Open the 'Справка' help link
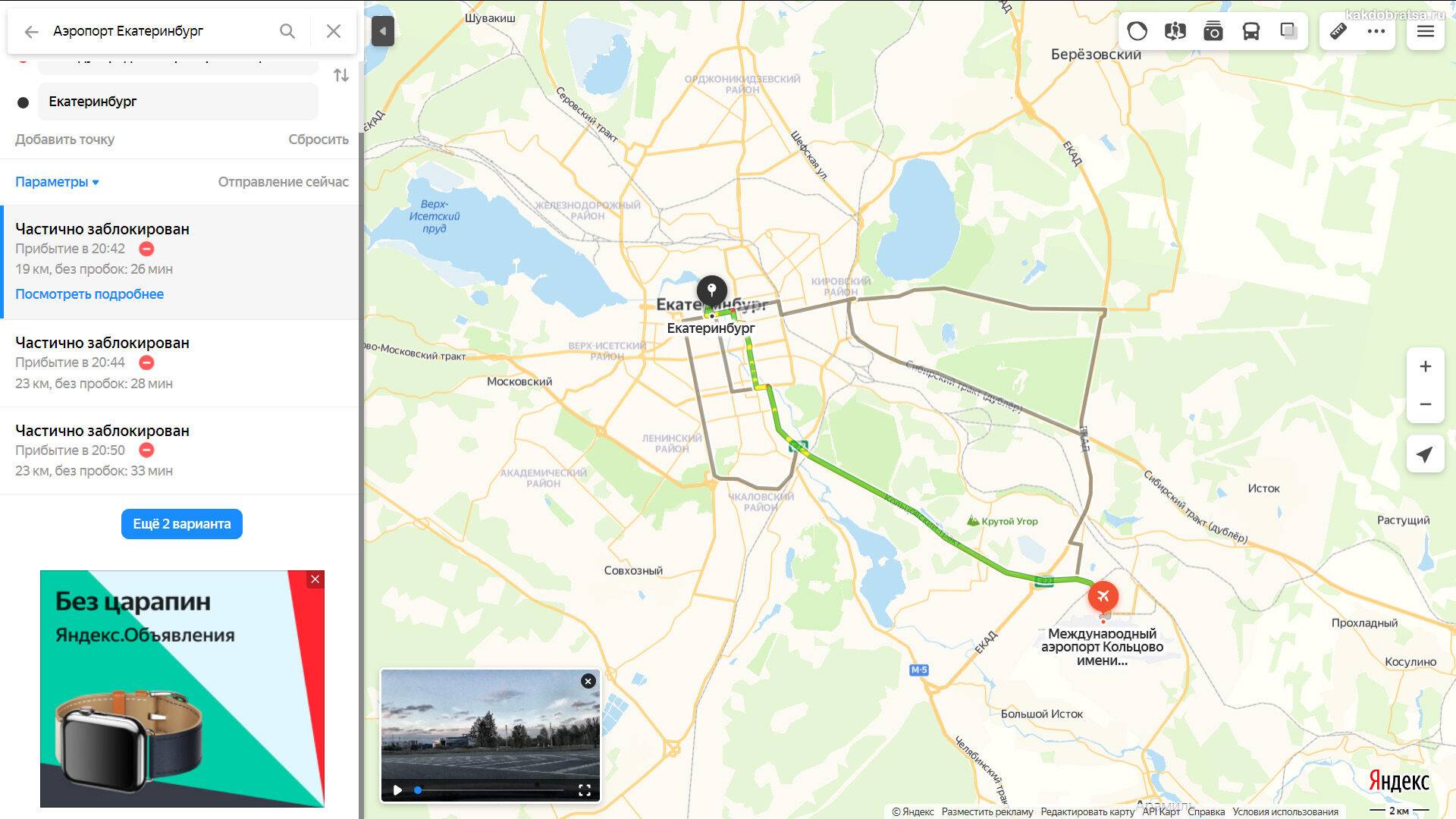The width and height of the screenshot is (1456, 819). pos(1206,811)
